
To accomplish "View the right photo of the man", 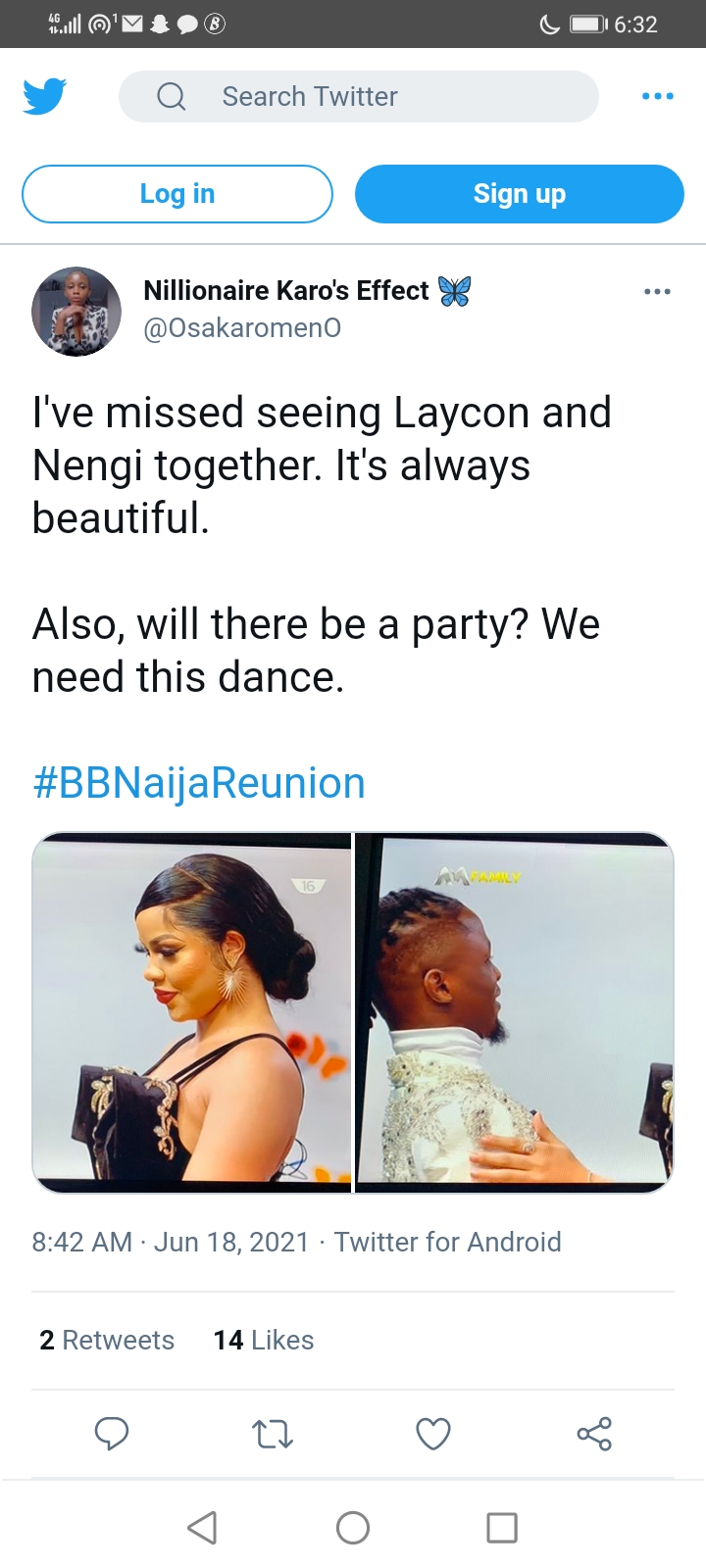I will (514, 1011).
